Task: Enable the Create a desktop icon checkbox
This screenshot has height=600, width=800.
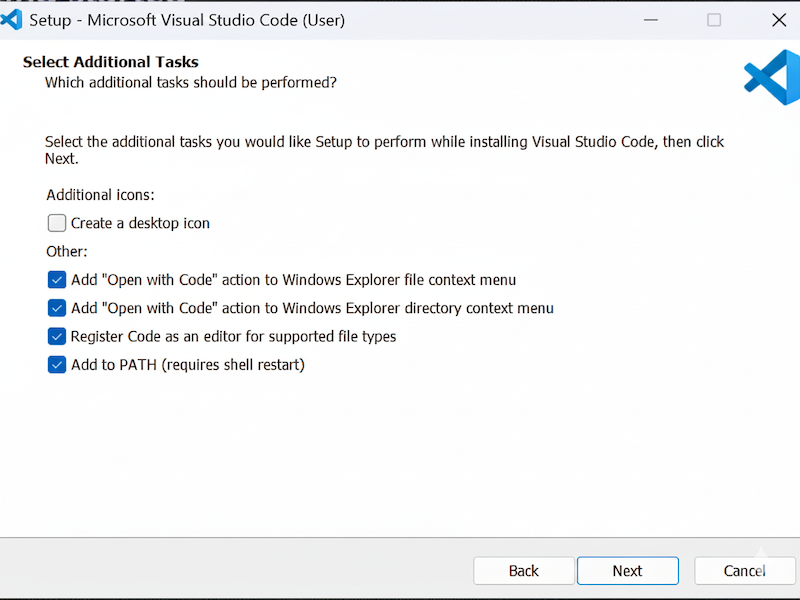Action: pos(57,223)
